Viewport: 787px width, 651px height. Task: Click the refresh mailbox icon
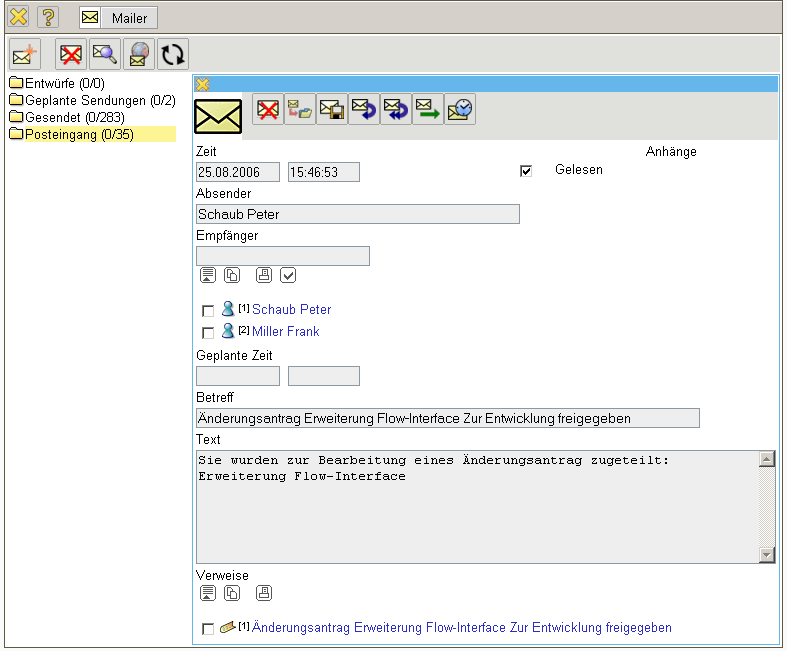(x=172, y=54)
